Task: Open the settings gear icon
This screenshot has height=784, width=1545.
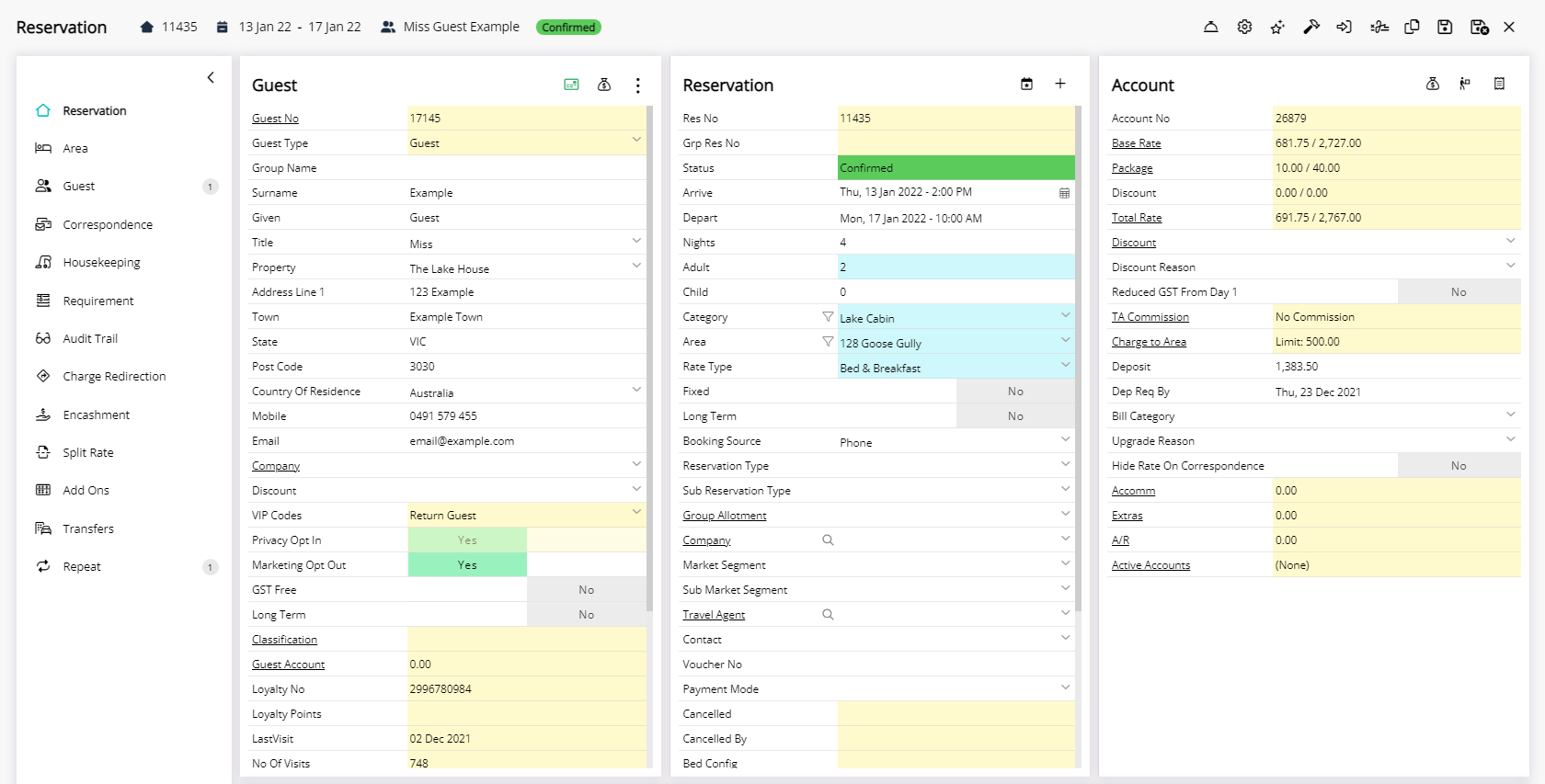Action: coord(1244,28)
